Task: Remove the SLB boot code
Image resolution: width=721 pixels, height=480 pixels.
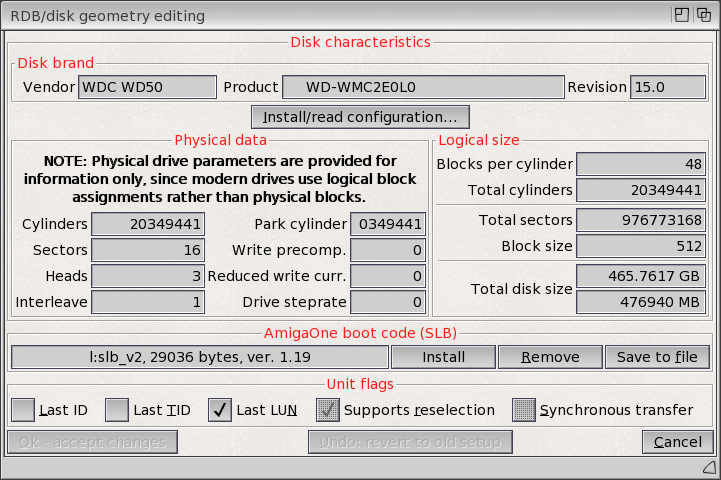Action: (549, 357)
